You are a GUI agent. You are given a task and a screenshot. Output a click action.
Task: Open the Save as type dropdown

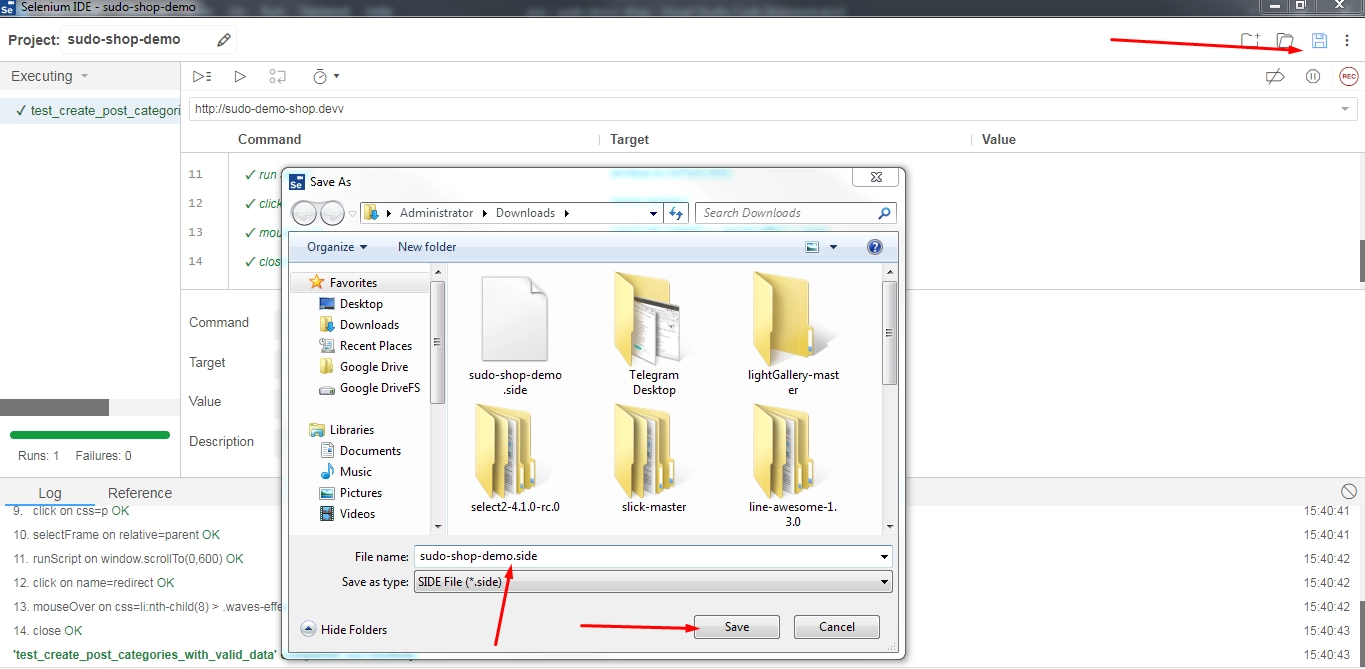click(x=653, y=582)
